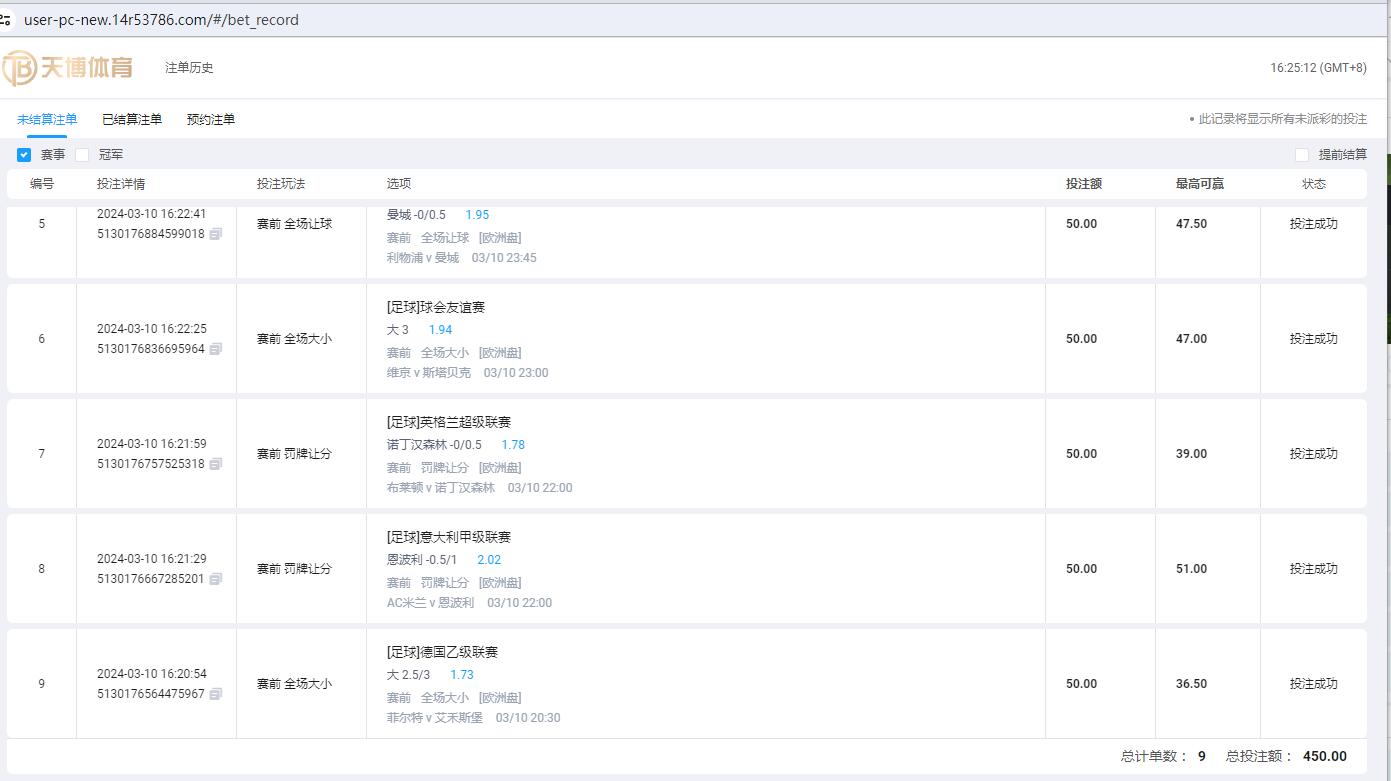Click the 注单历史 header label

coord(189,68)
